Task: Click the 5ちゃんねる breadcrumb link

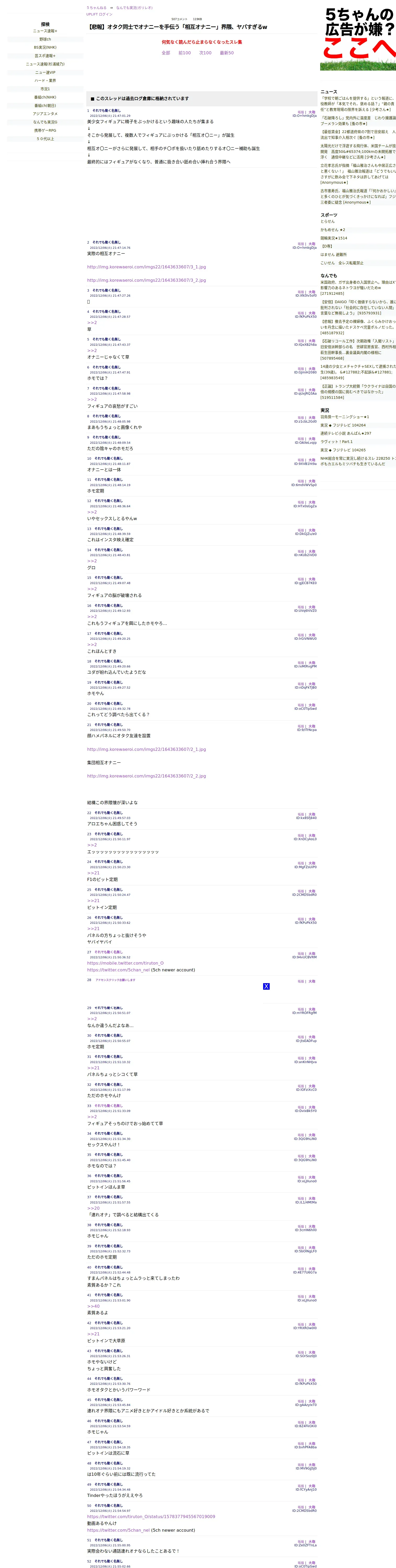Action: pyautogui.click(x=96, y=8)
